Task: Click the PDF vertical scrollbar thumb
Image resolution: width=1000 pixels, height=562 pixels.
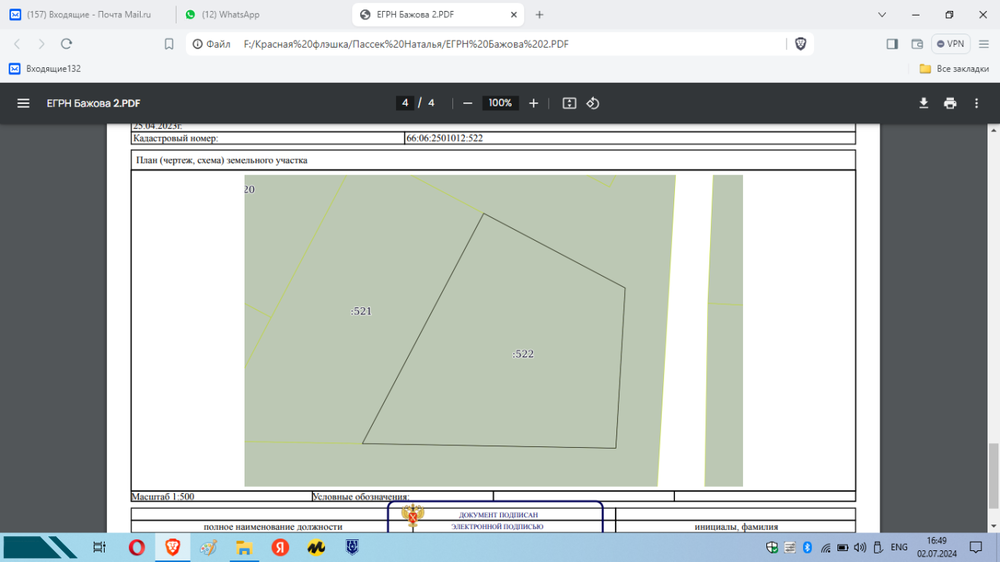Action: point(994,477)
